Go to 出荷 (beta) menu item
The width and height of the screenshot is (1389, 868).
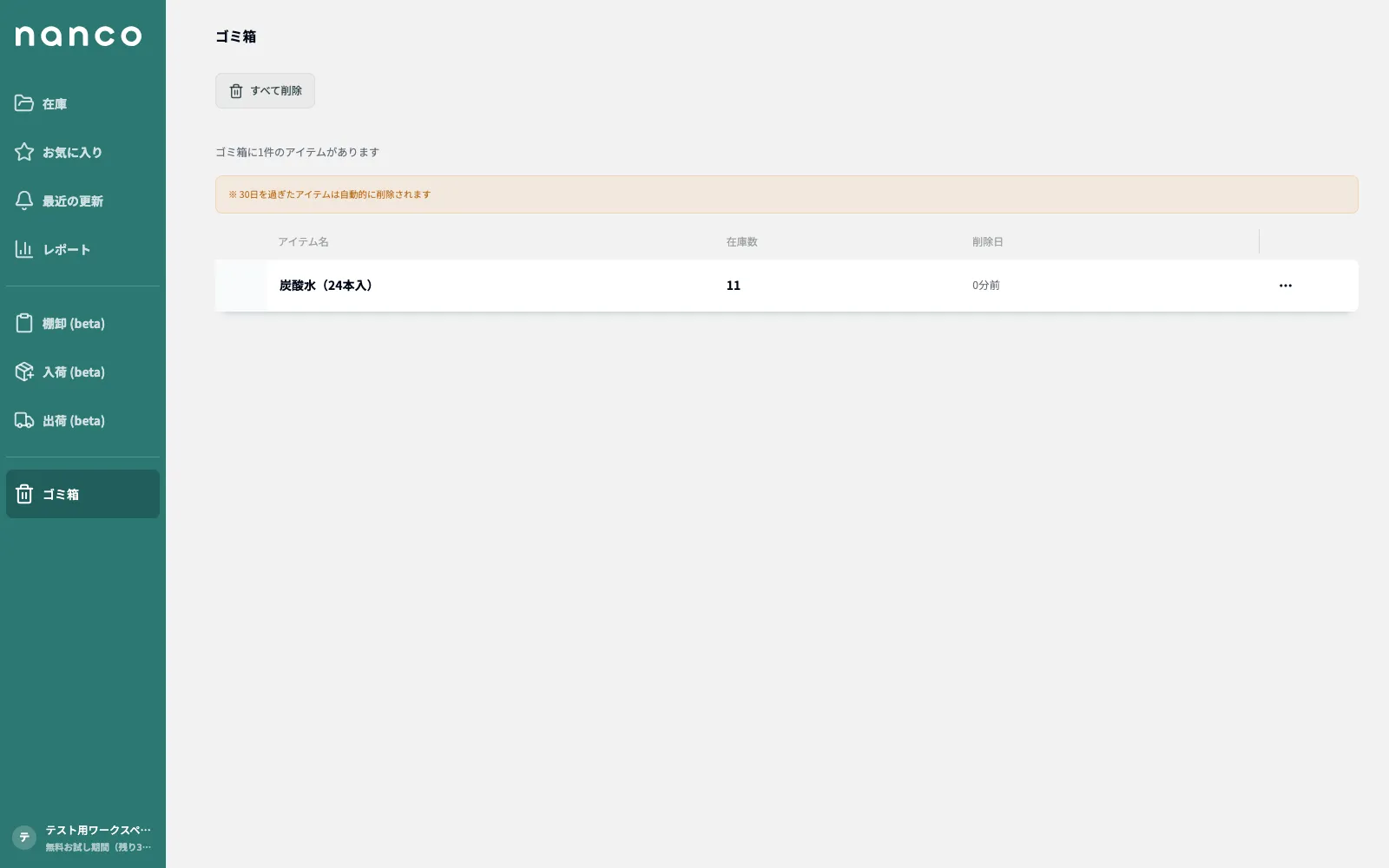point(82,420)
